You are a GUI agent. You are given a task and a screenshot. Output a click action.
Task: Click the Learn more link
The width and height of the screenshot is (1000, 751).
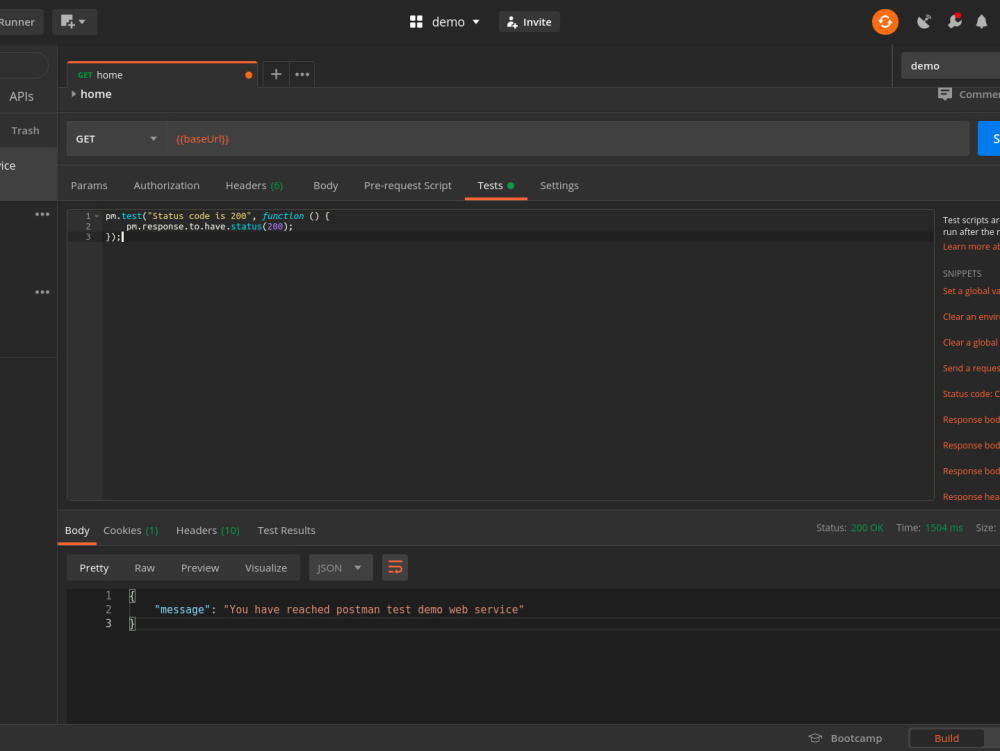point(971,246)
